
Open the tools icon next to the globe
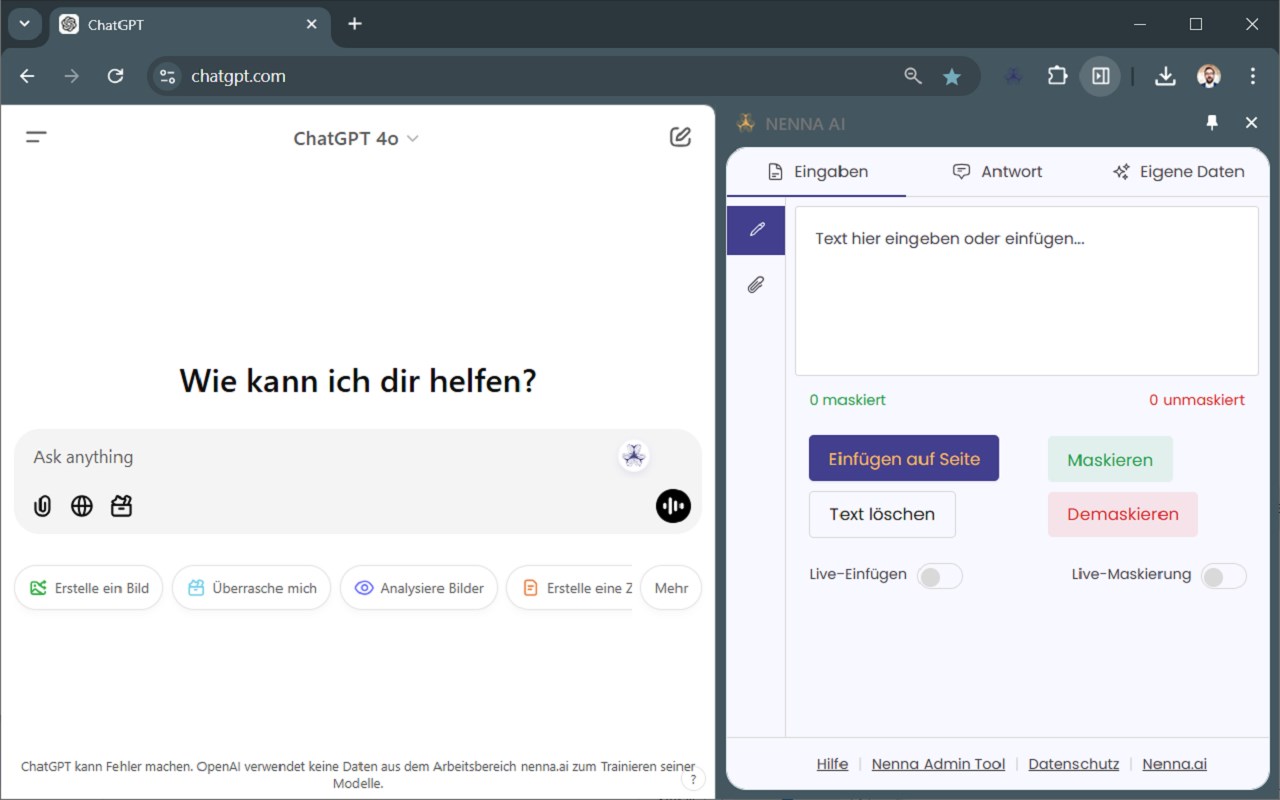coord(122,506)
